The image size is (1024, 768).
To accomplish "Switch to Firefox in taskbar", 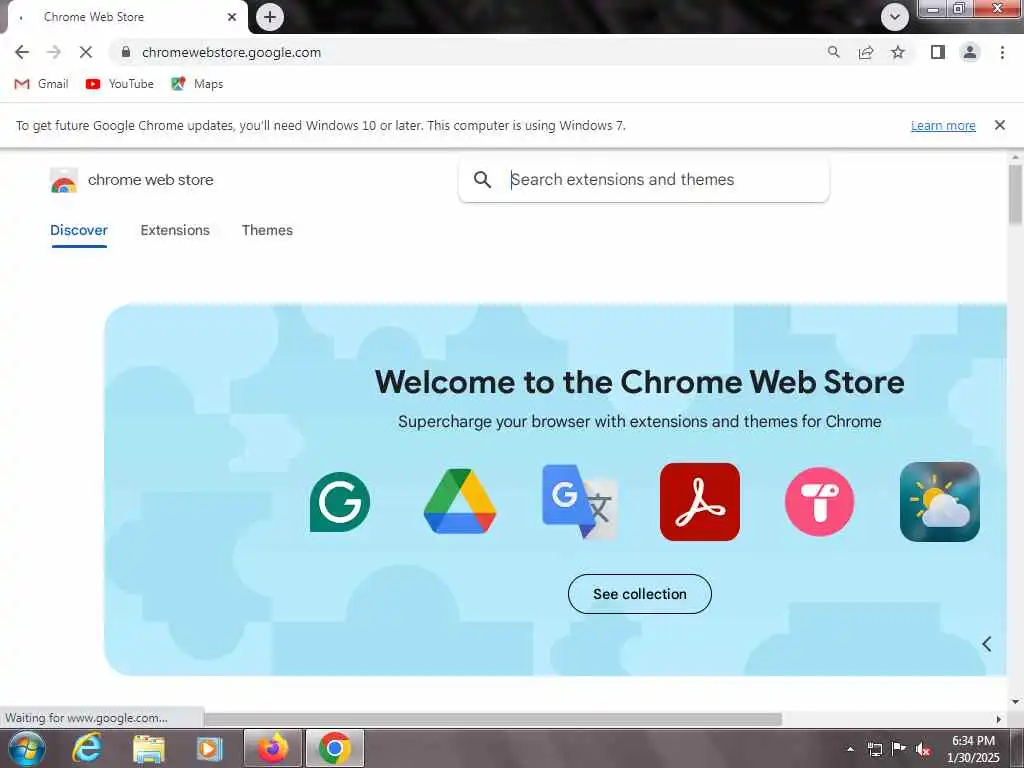I will pos(272,748).
